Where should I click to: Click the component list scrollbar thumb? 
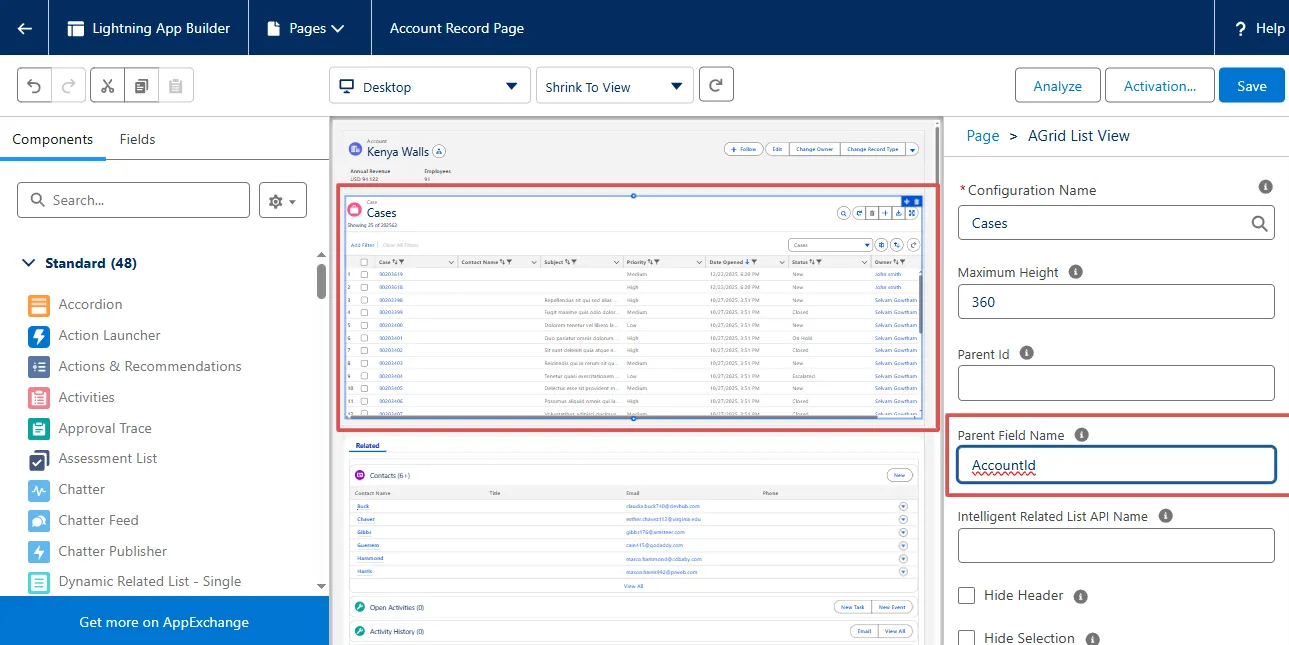[321, 281]
